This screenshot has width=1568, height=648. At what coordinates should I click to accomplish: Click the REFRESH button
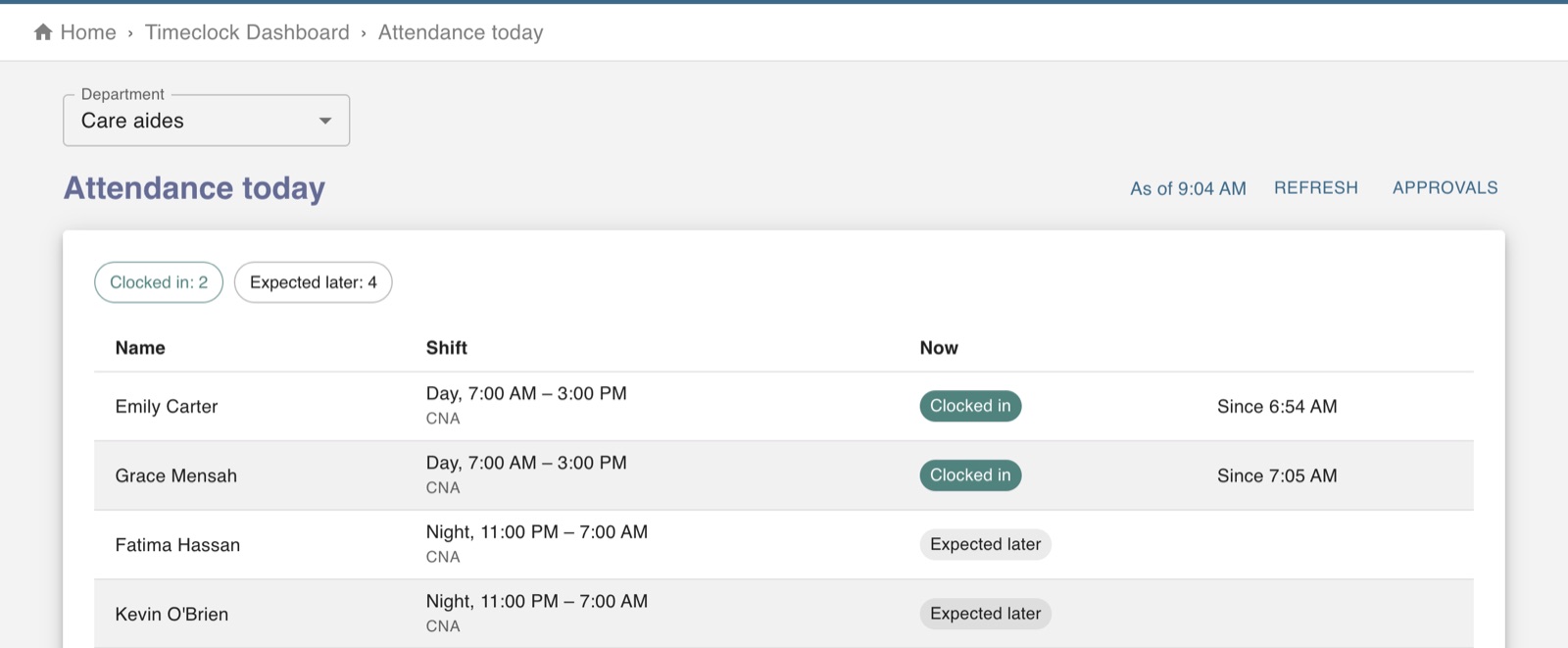[1316, 187]
